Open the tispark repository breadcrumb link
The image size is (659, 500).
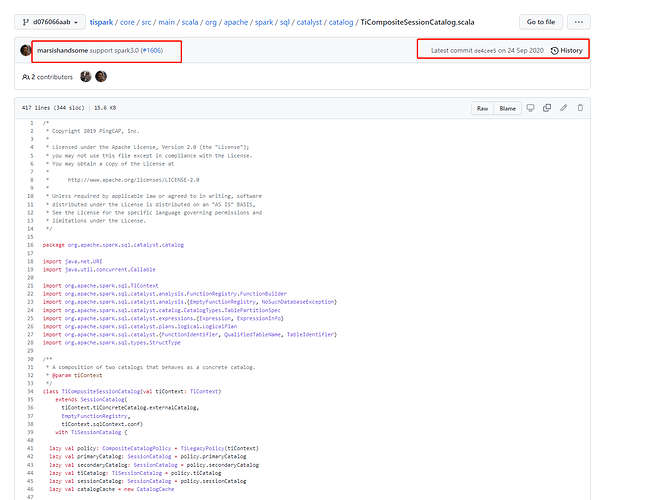[x=101, y=22]
